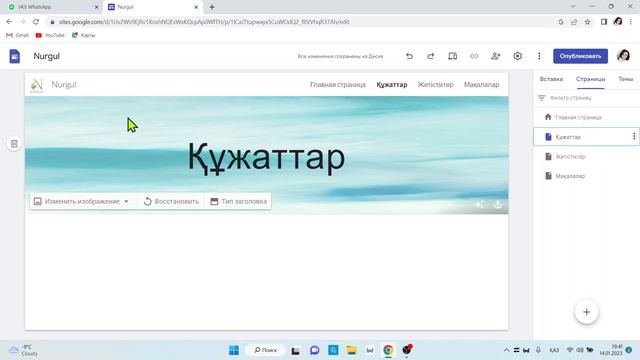Select Главная страница in pages list
Screen dimensions: 640x360
[x=586, y=117]
